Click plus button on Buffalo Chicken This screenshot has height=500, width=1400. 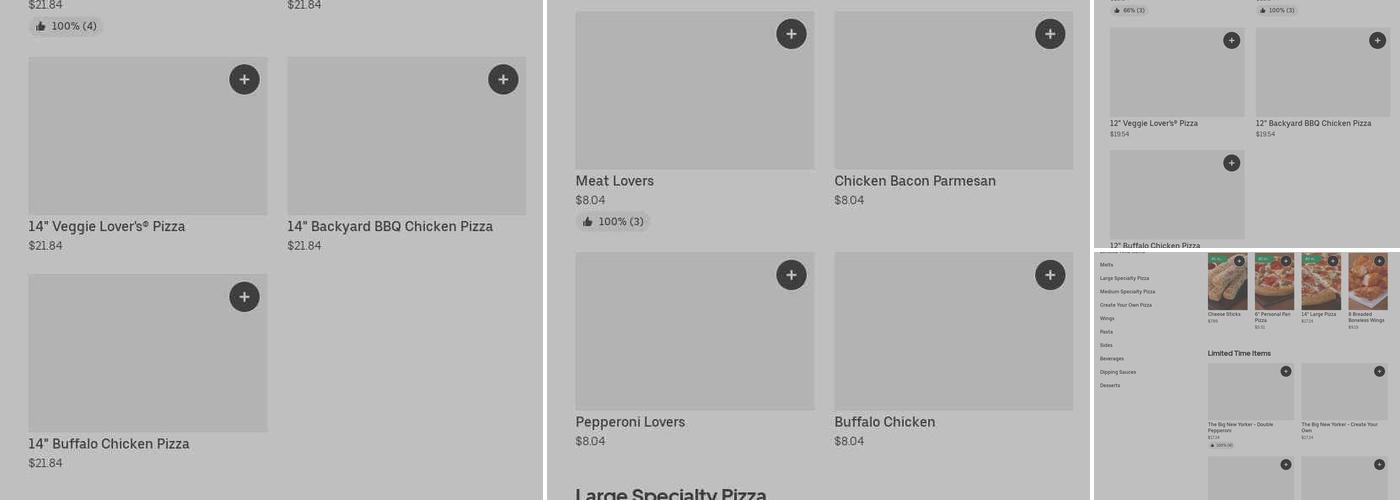coord(1049,275)
